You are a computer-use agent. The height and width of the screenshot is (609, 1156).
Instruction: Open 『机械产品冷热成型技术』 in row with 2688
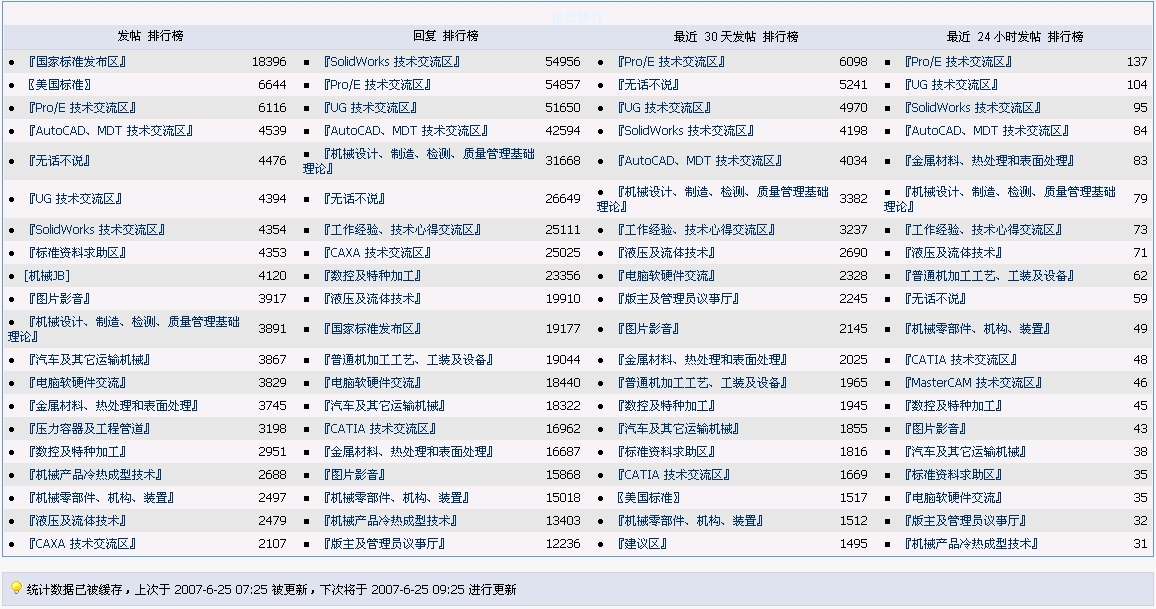pos(95,475)
